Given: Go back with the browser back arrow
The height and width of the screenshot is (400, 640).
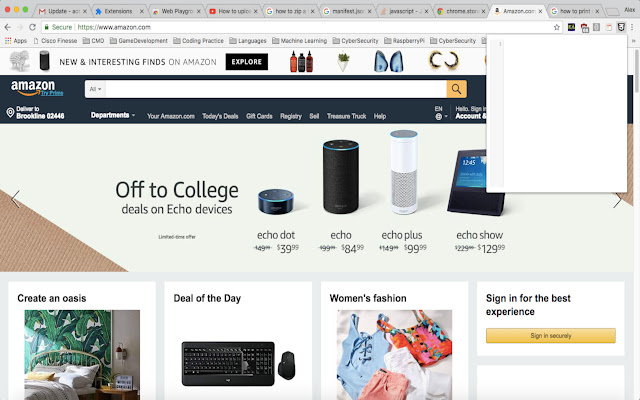Looking at the screenshot, I should (8, 27).
